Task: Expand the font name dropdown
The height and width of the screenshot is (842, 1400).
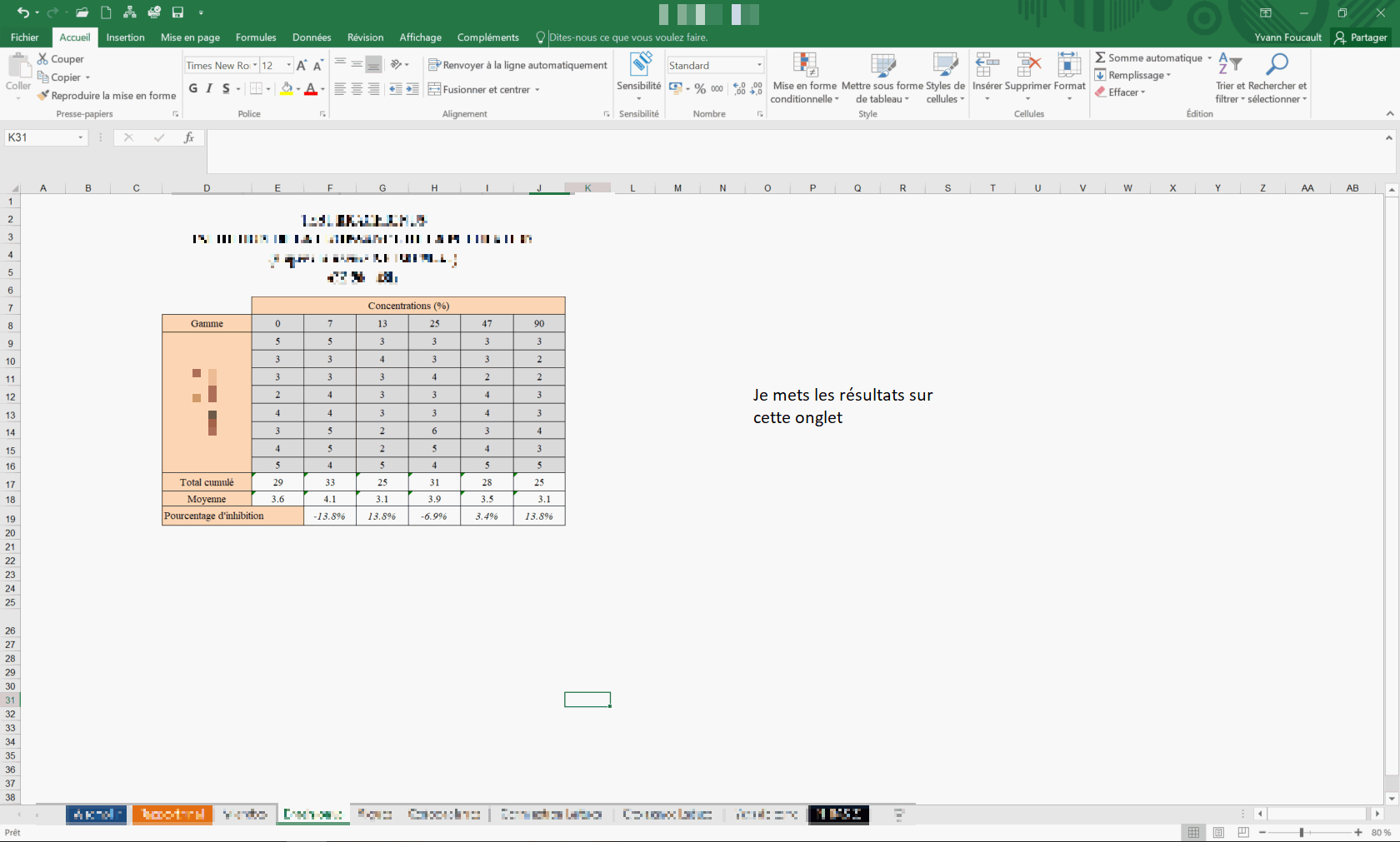Action: [x=255, y=65]
